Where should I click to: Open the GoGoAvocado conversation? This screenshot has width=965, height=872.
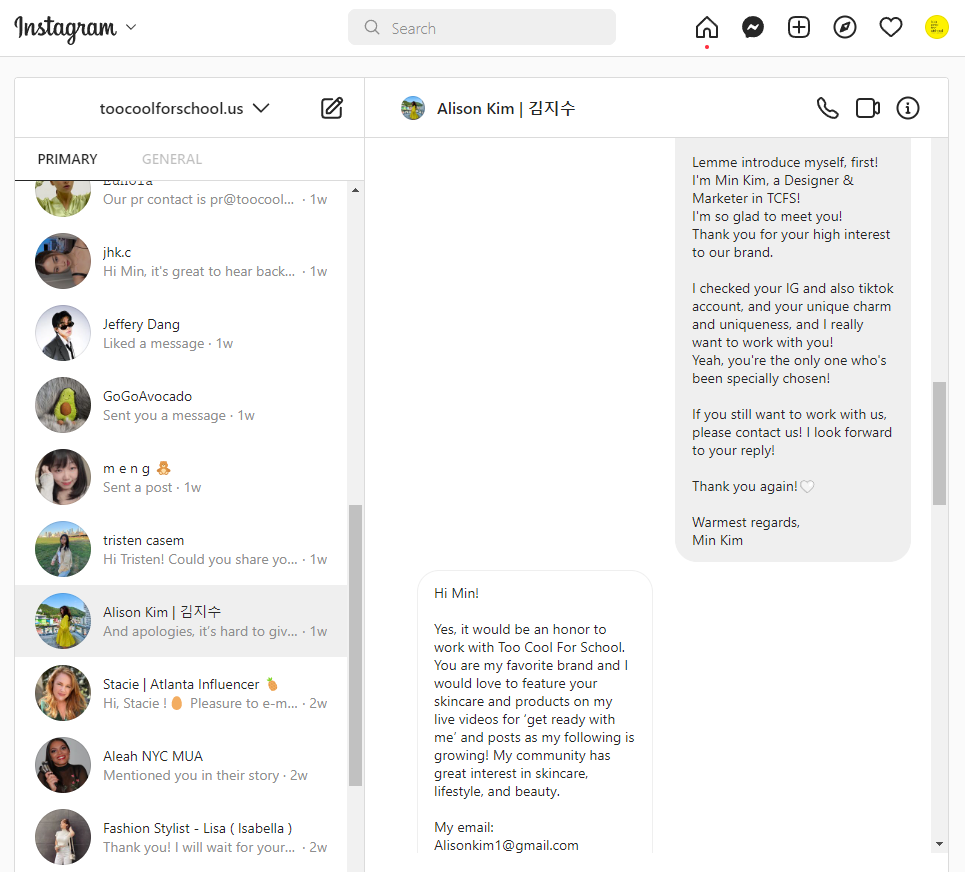(x=182, y=405)
